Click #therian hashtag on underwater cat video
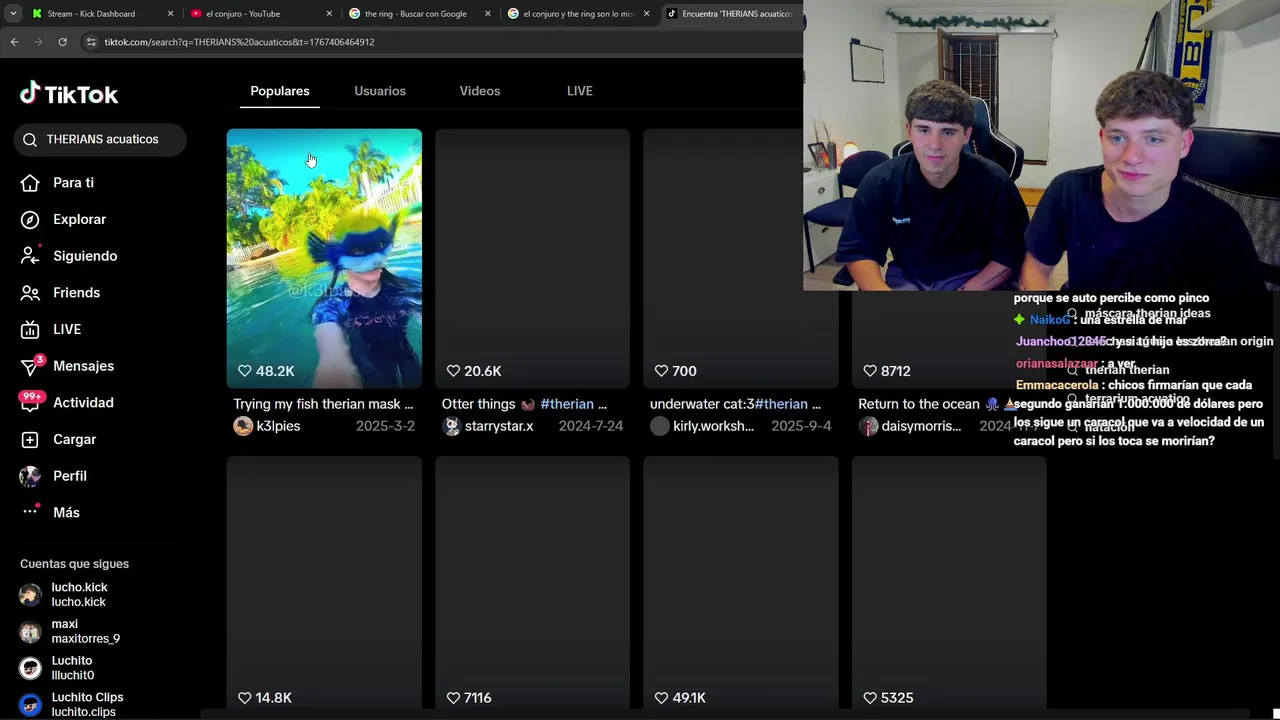This screenshot has height=720, width=1280. [781, 404]
